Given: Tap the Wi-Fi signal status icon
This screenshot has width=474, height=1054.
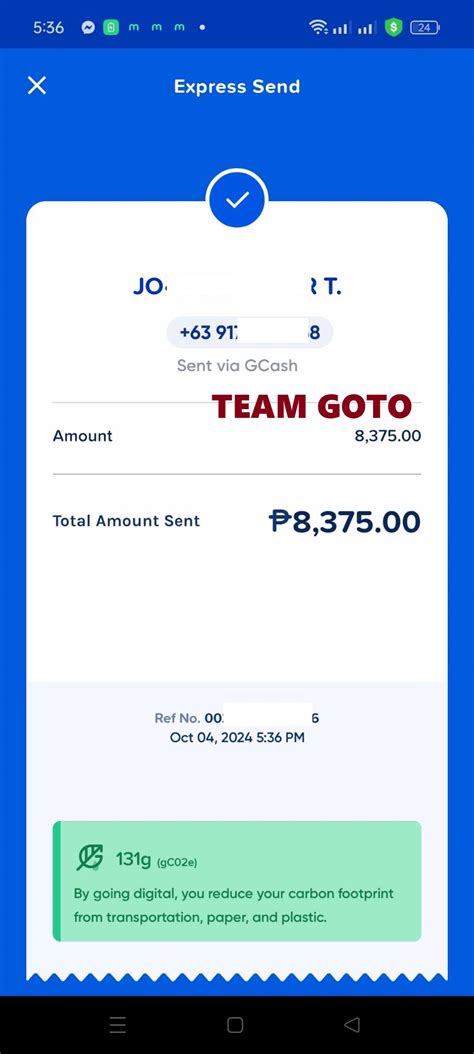Looking at the screenshot, I should tap(317, 28).
